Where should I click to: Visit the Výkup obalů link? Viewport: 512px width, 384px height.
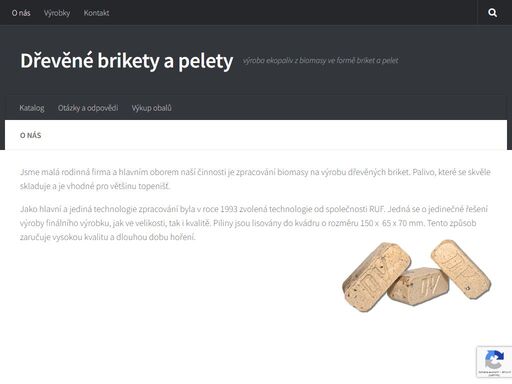click(x=151, y=108)
